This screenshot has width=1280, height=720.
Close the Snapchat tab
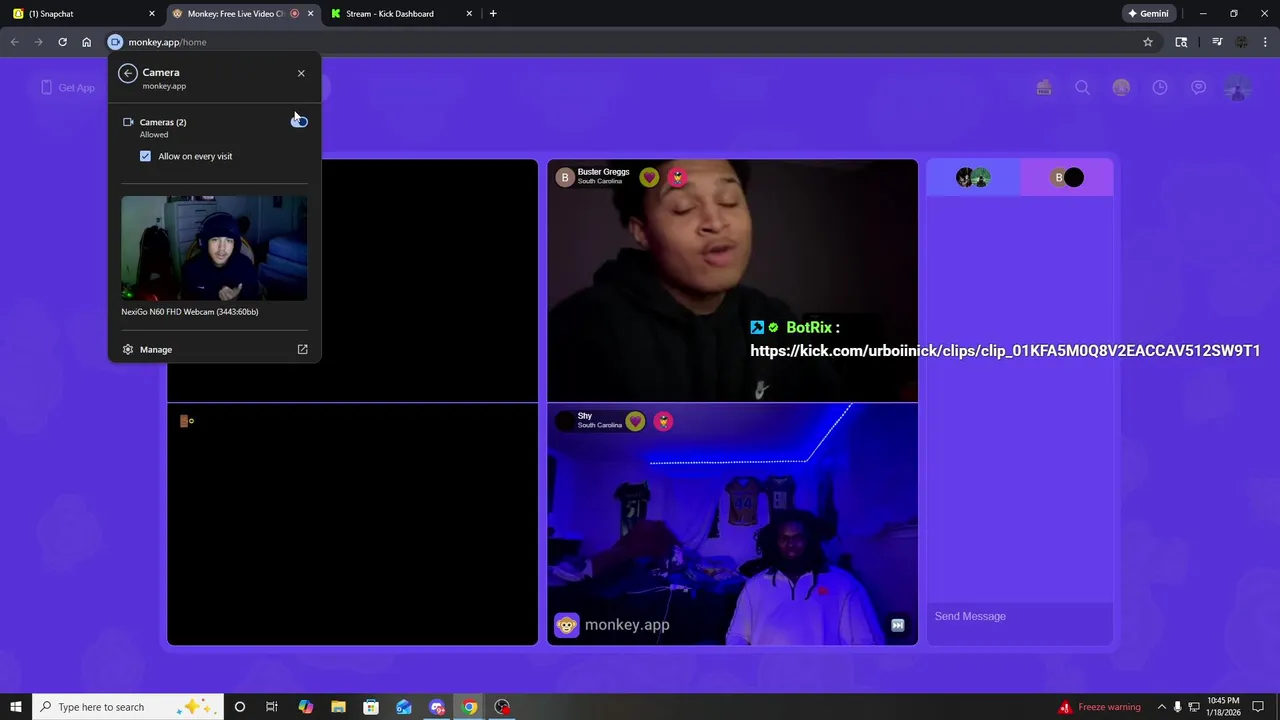[152, 14]
